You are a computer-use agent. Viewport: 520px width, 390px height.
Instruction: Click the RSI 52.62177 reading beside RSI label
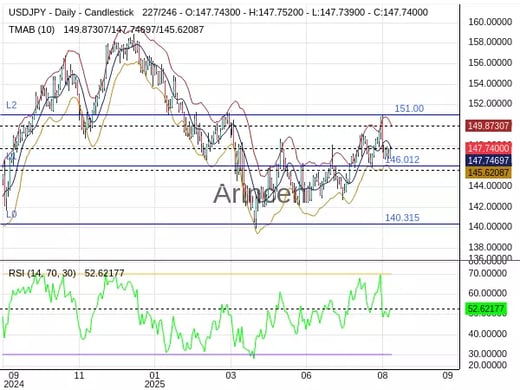[104, 273]
